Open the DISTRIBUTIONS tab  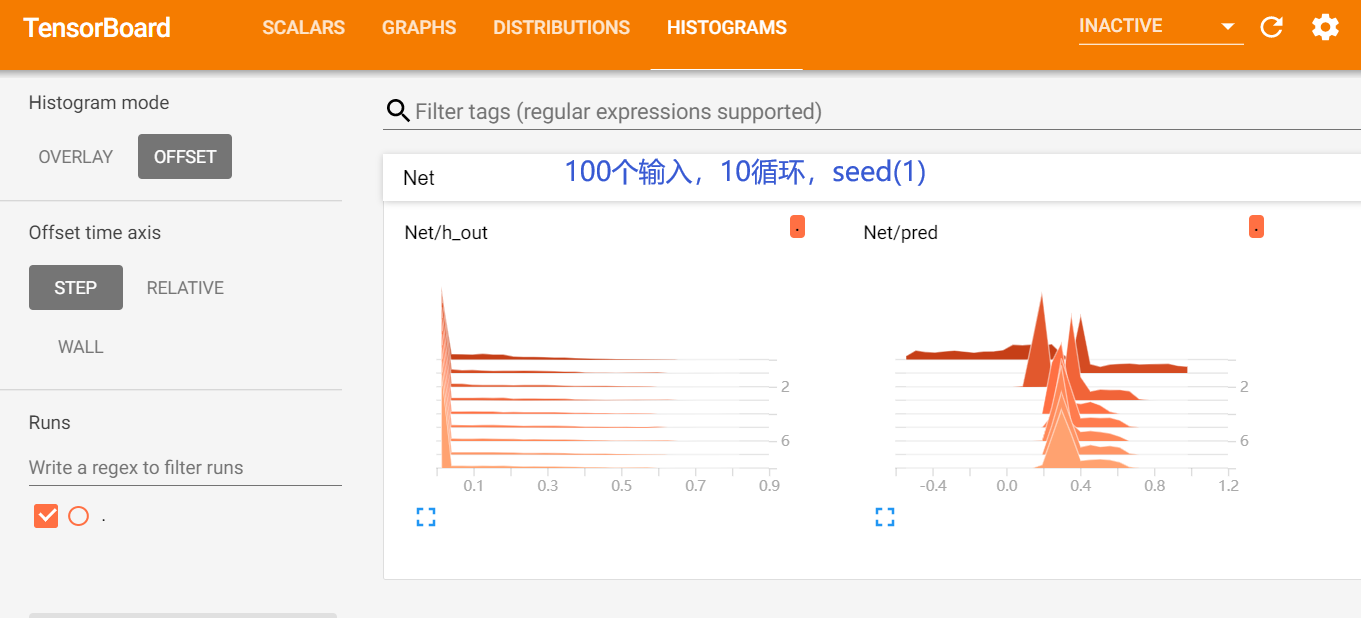point(561,27)
